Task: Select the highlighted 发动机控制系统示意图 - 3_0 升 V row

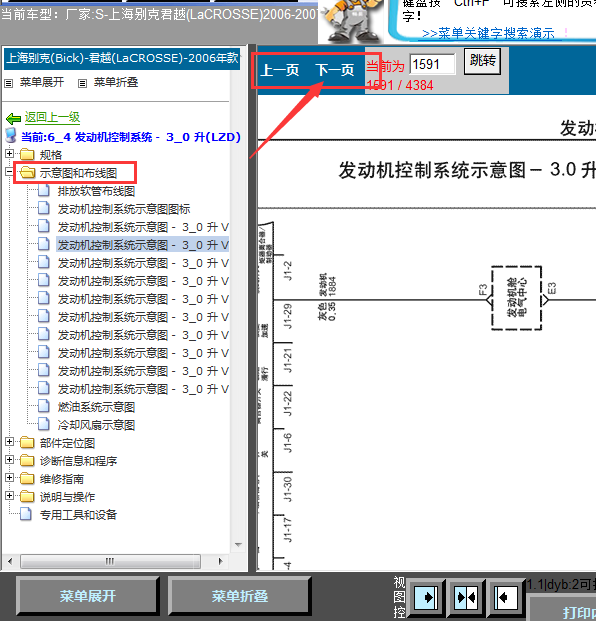Action: [143, 245]
